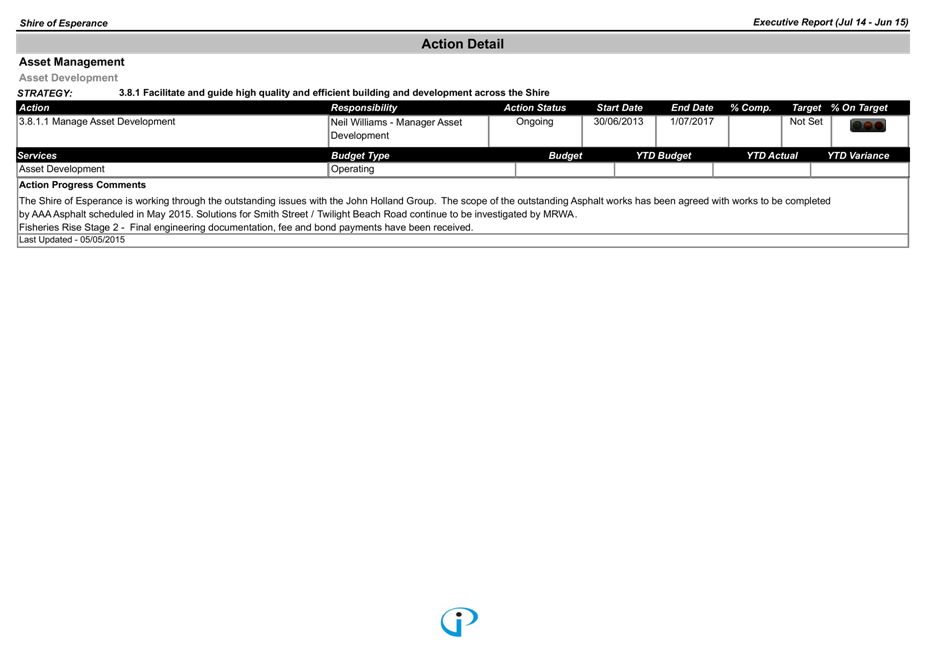Image resolution: width=928 pixels, height=657 pixels.
Task: Select comment line about John Holland Group
Action: pyautogui.click(x=424, y=201)
